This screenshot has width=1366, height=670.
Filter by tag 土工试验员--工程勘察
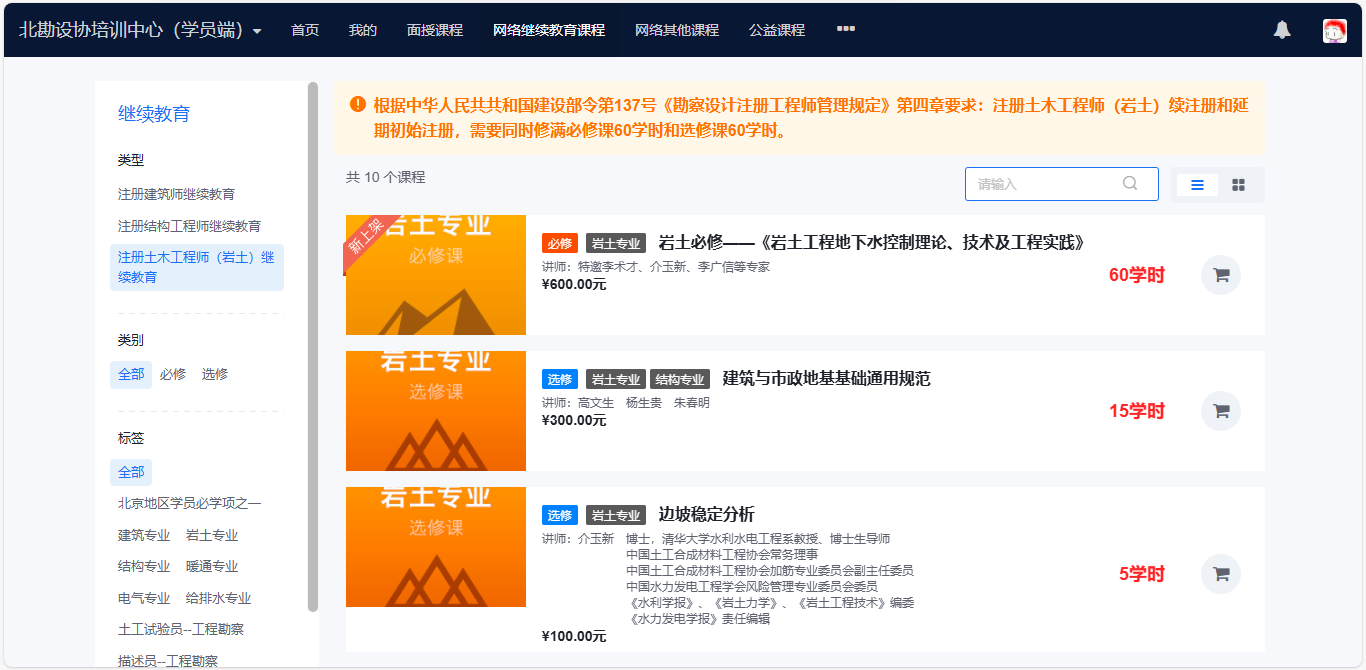[181, 629]
